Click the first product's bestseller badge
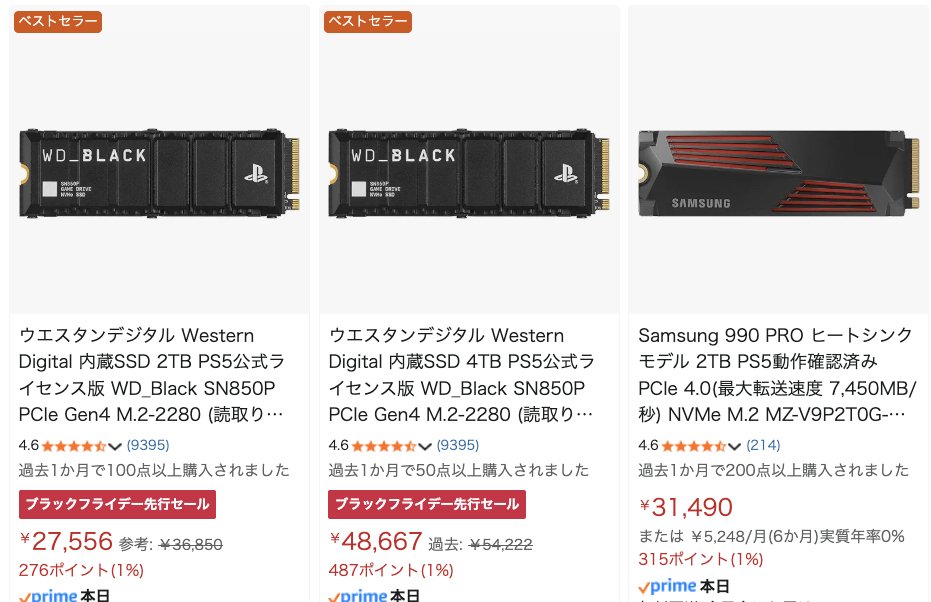 [x=57, y=21]
